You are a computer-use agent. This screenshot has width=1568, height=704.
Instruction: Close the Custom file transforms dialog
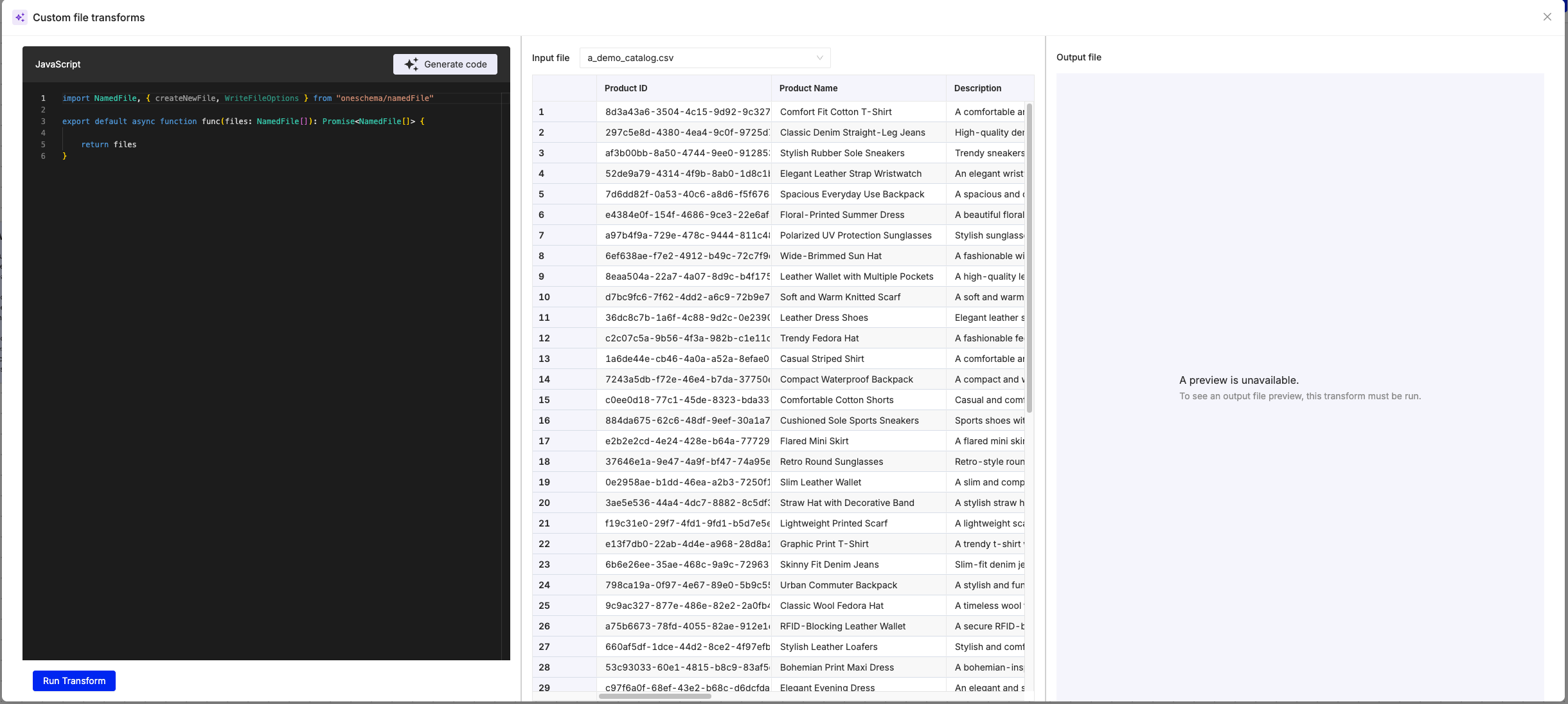(x=1547, y=17)
